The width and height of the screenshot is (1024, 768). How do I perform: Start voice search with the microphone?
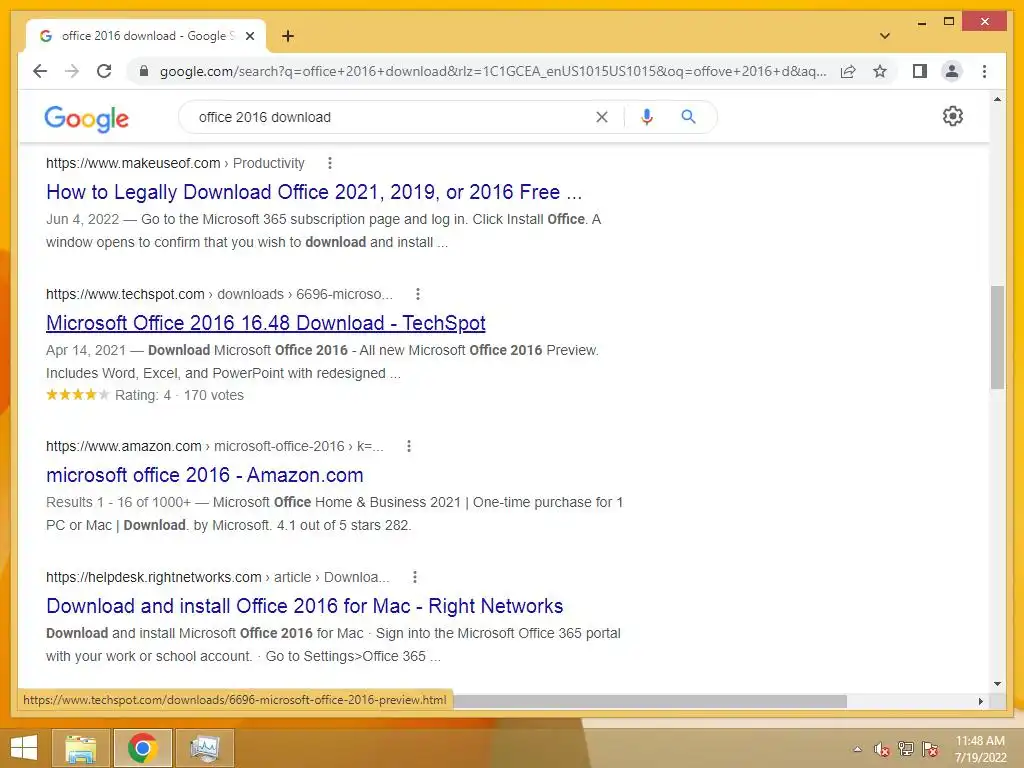647,117
